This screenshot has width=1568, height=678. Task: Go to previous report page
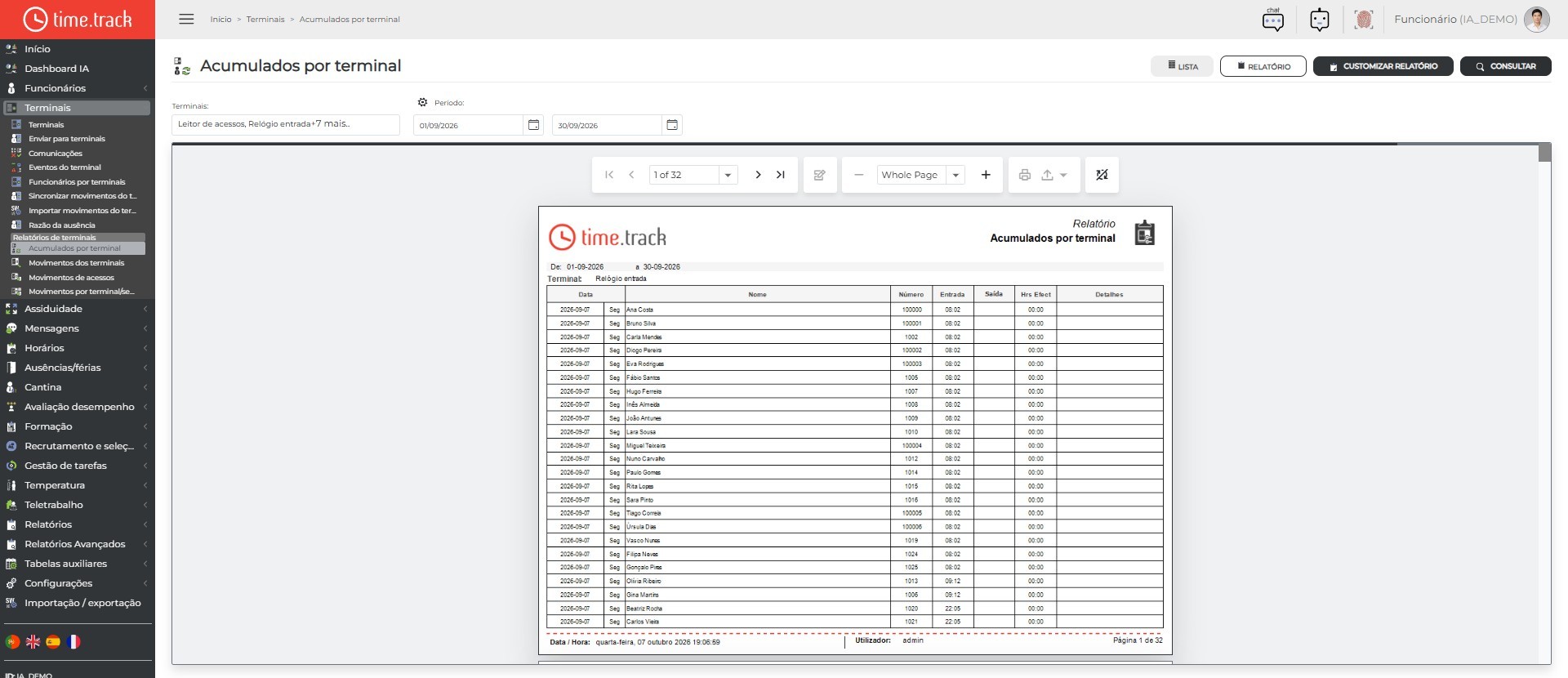(x=631, y=175)
